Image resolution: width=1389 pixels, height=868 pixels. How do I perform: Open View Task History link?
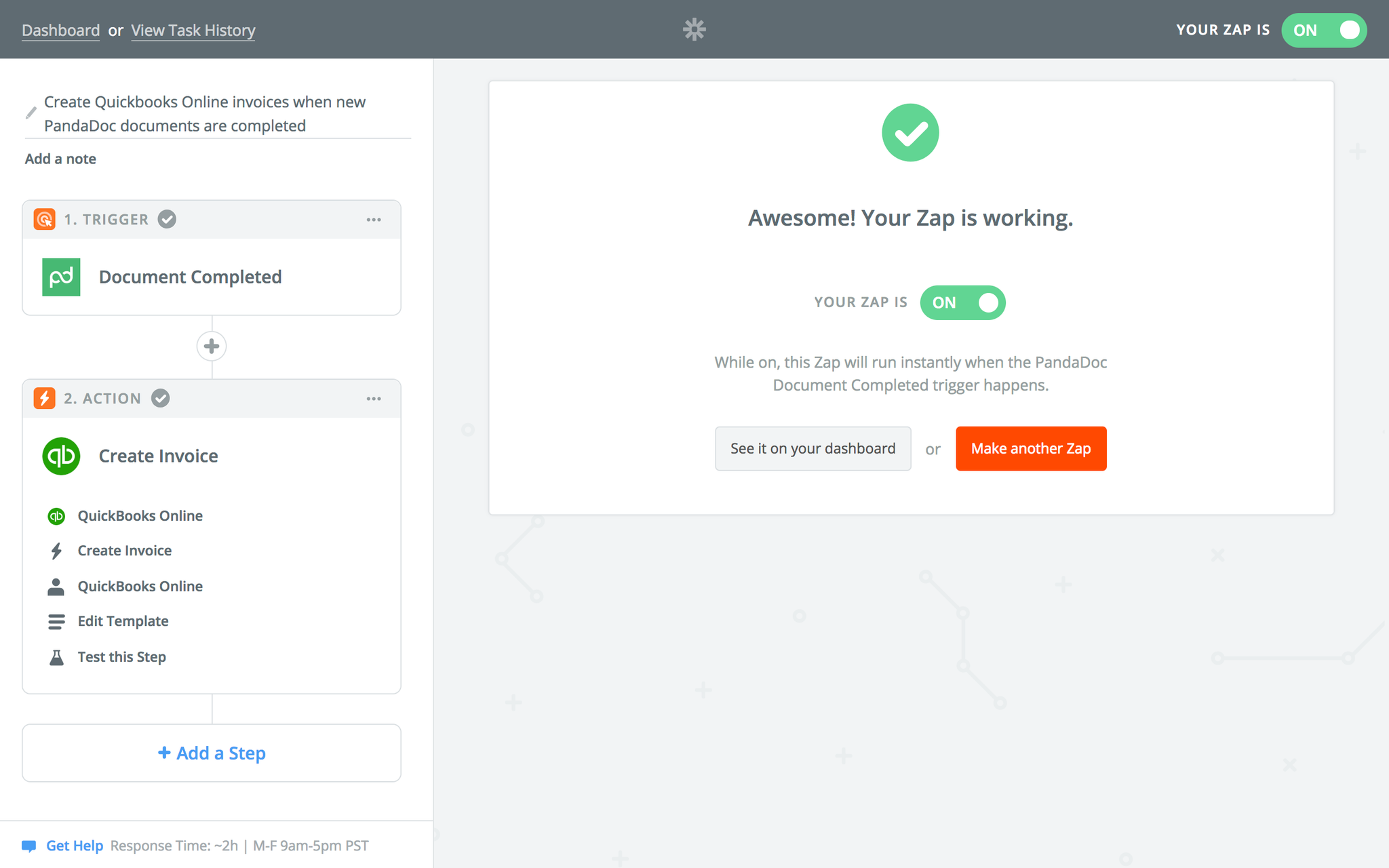click(193, 31)
